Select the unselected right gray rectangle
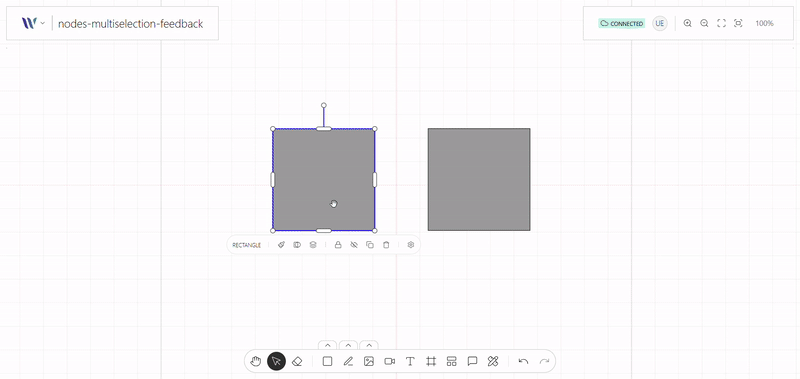The width and height of the screenshot is (800, 379). (x=479, y=180)
